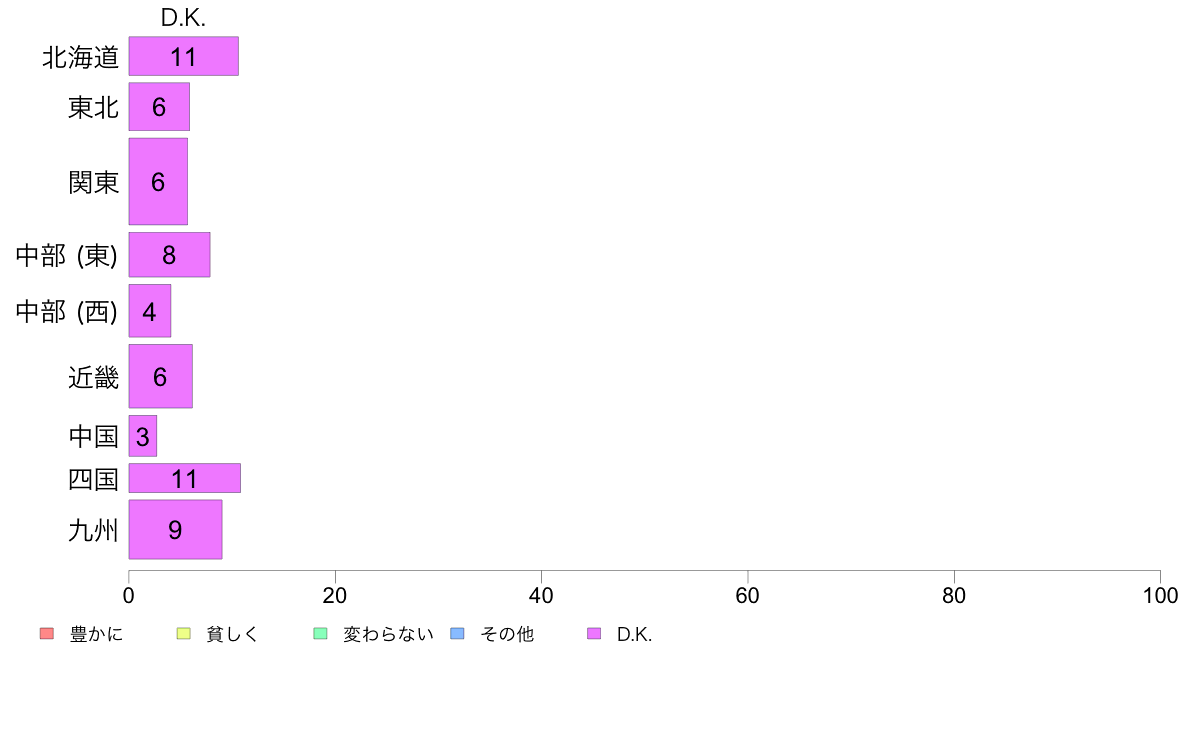This screenshot has width=1188, height=736.
Task: Click the red 豊かに legend swatch
Action: (x=47, y=634)
